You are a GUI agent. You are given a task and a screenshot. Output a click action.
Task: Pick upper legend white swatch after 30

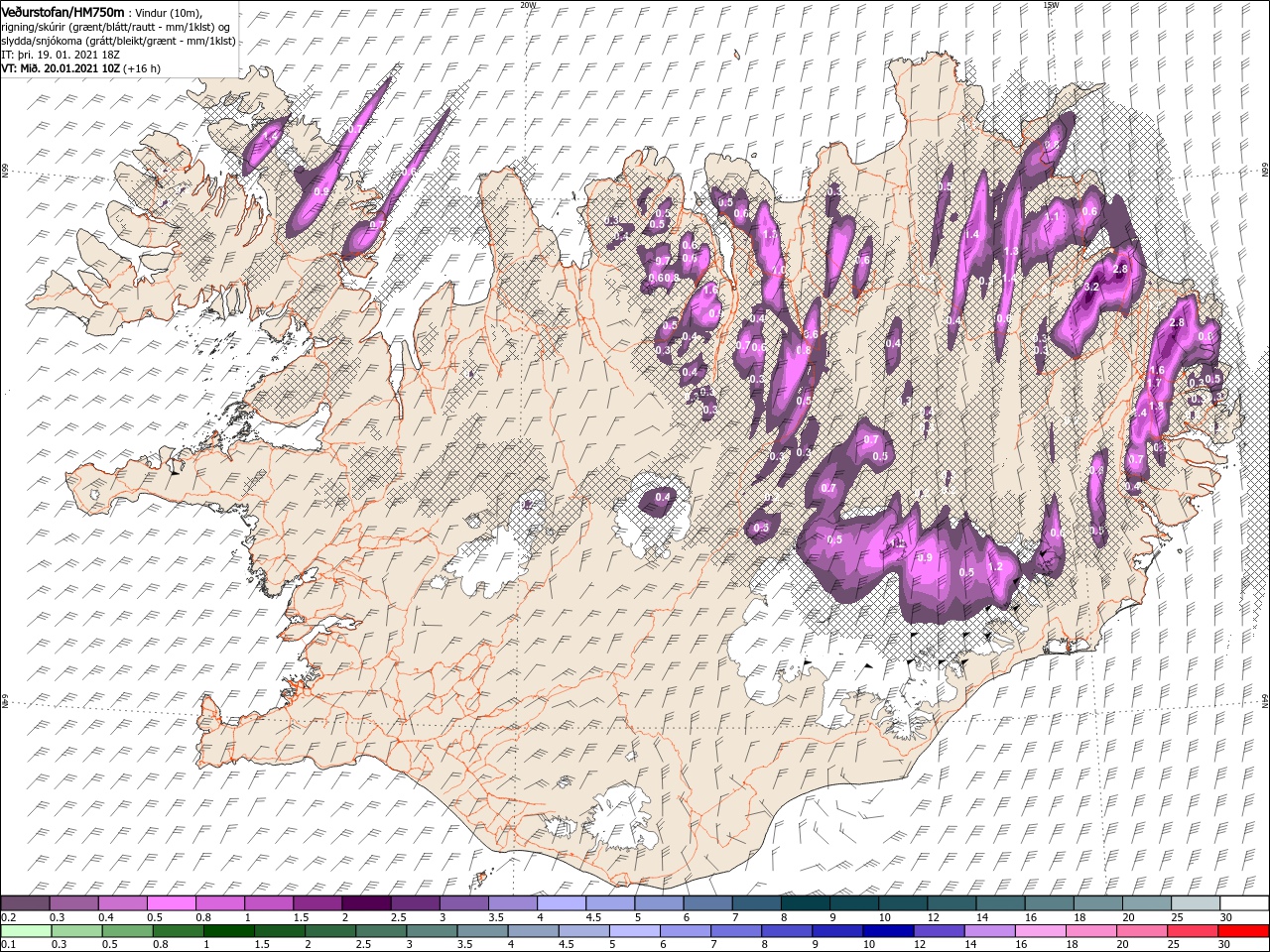tap(1244, 903)
